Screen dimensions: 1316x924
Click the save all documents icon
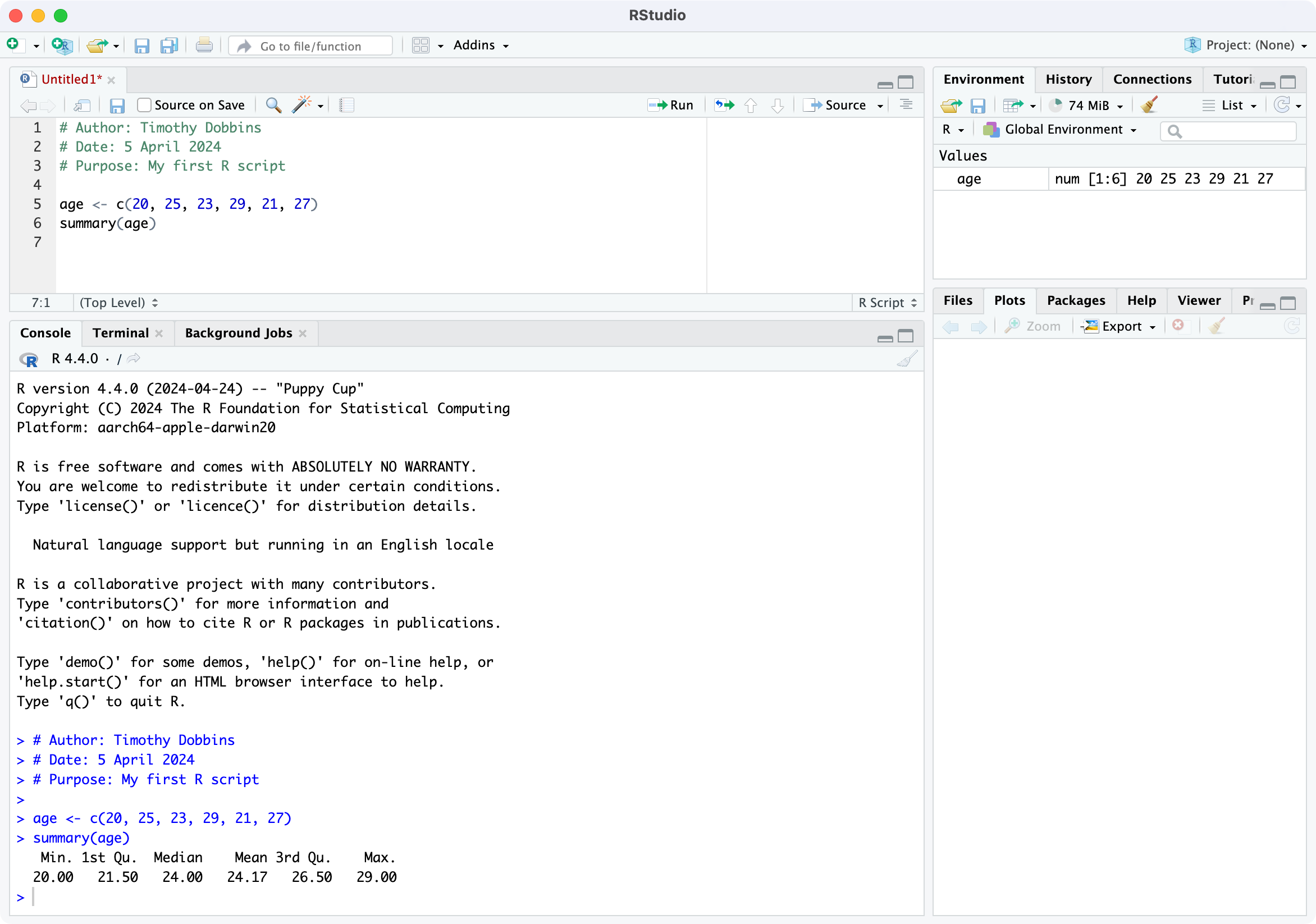[x=169, y=45]
